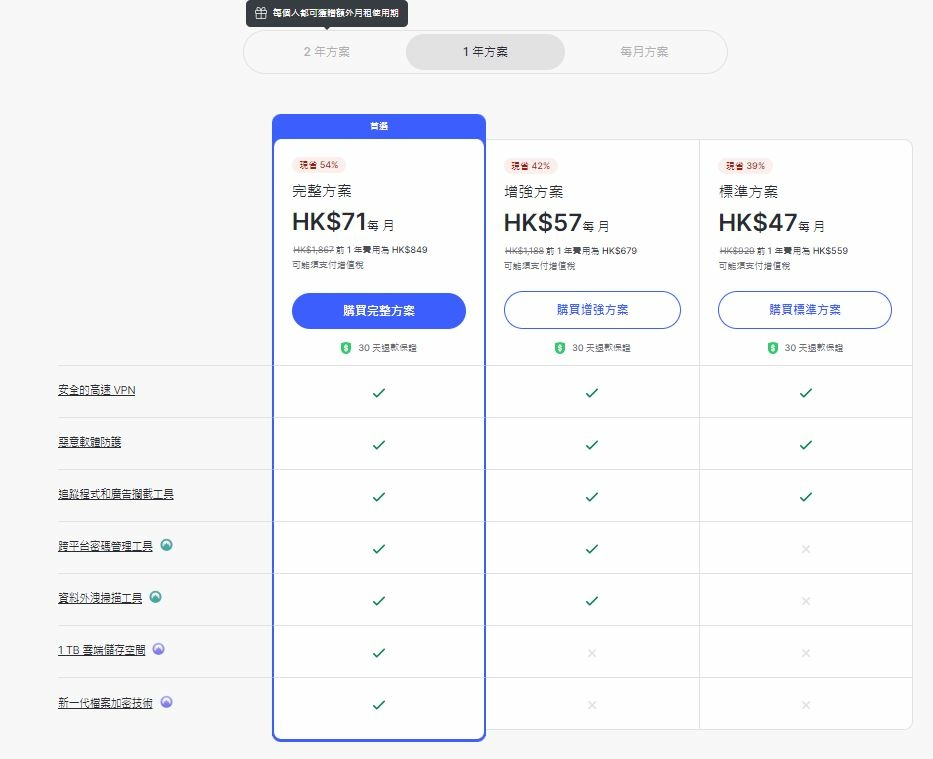Click NordLocker icon beside 新一代檔案加密技術
This screenshot has width=933, height=759.
coord(167,702)
